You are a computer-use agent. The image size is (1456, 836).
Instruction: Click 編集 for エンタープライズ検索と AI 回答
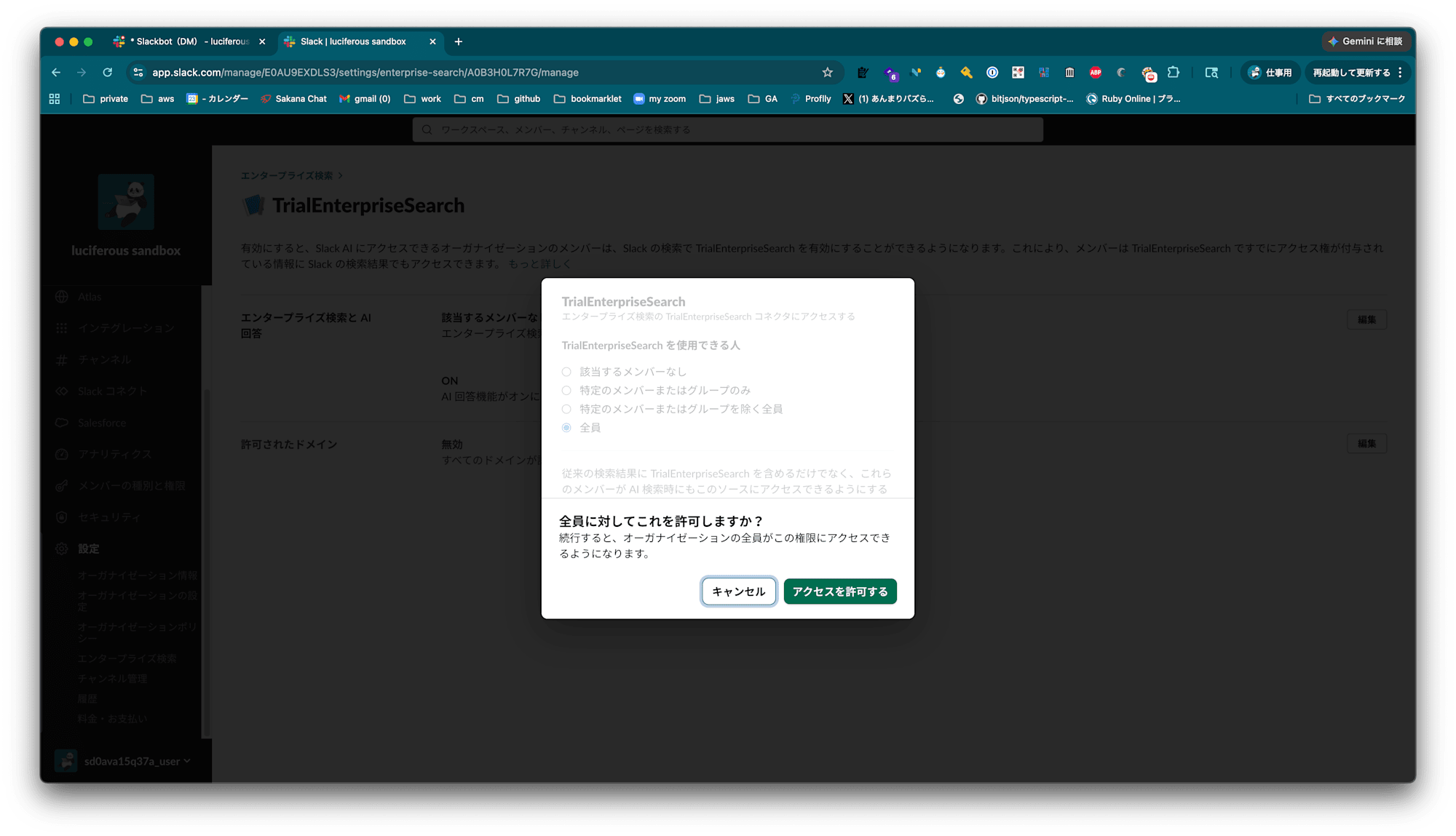1366,319
